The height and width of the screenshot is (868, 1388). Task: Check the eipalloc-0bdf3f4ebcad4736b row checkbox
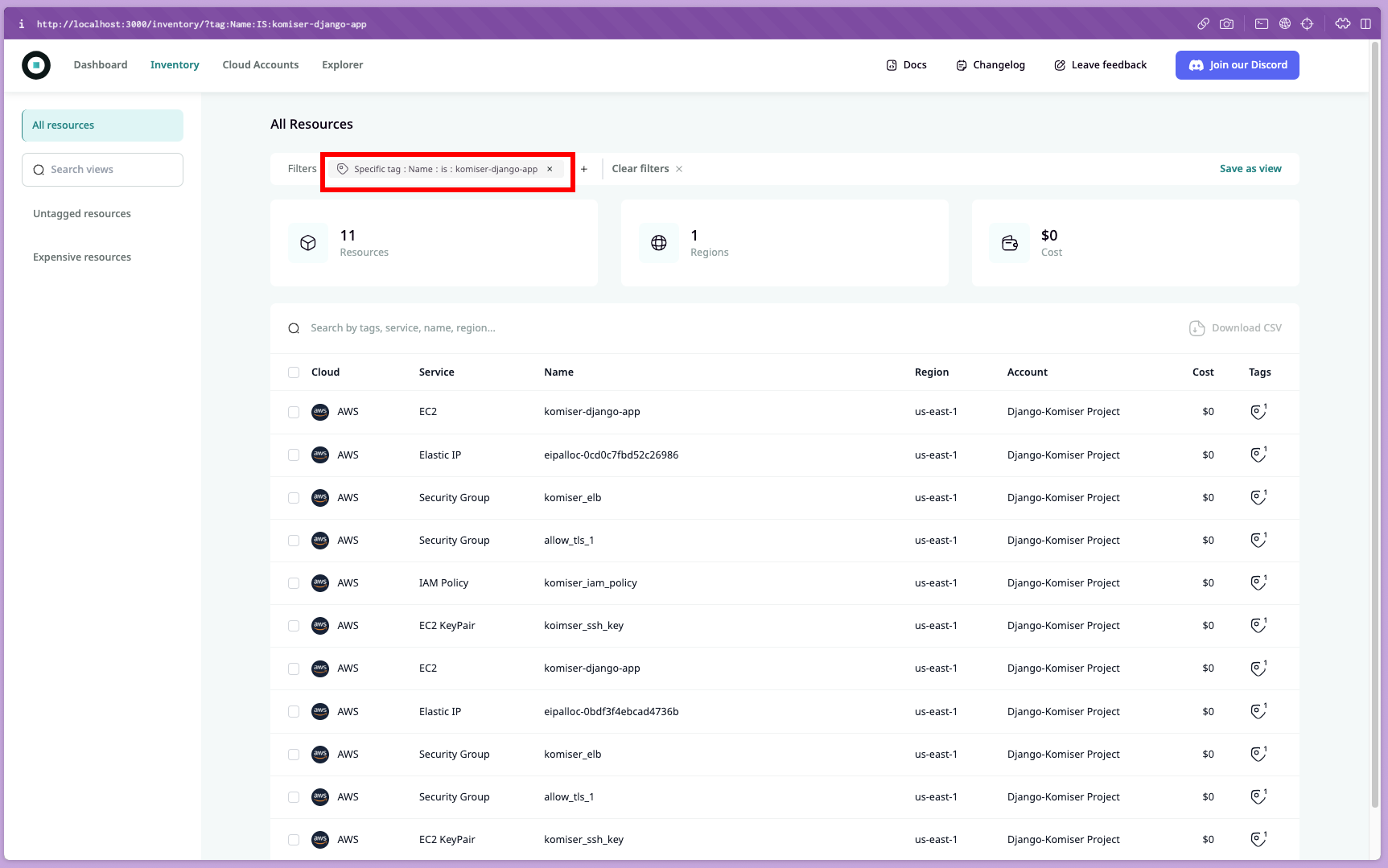click(x=294, y=712)
